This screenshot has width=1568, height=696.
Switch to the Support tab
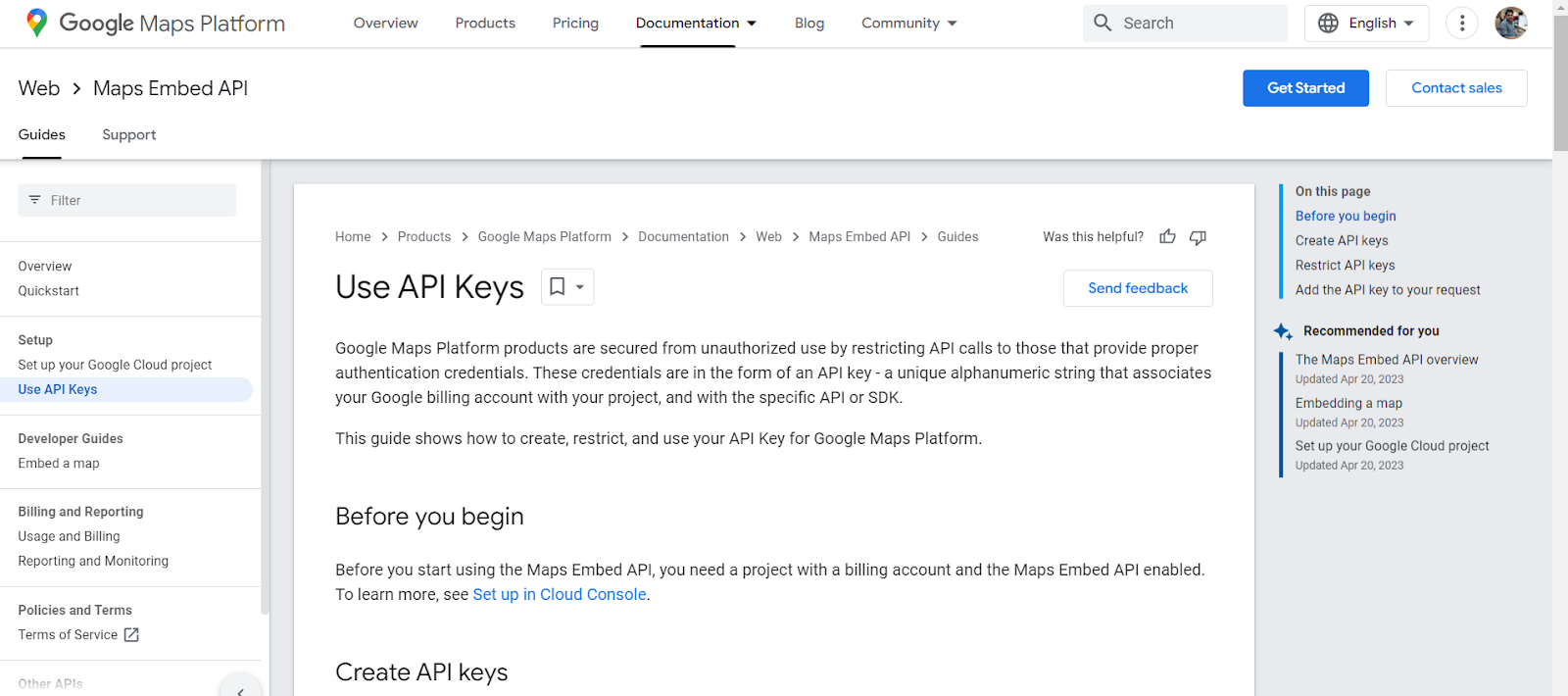(129, 134)
